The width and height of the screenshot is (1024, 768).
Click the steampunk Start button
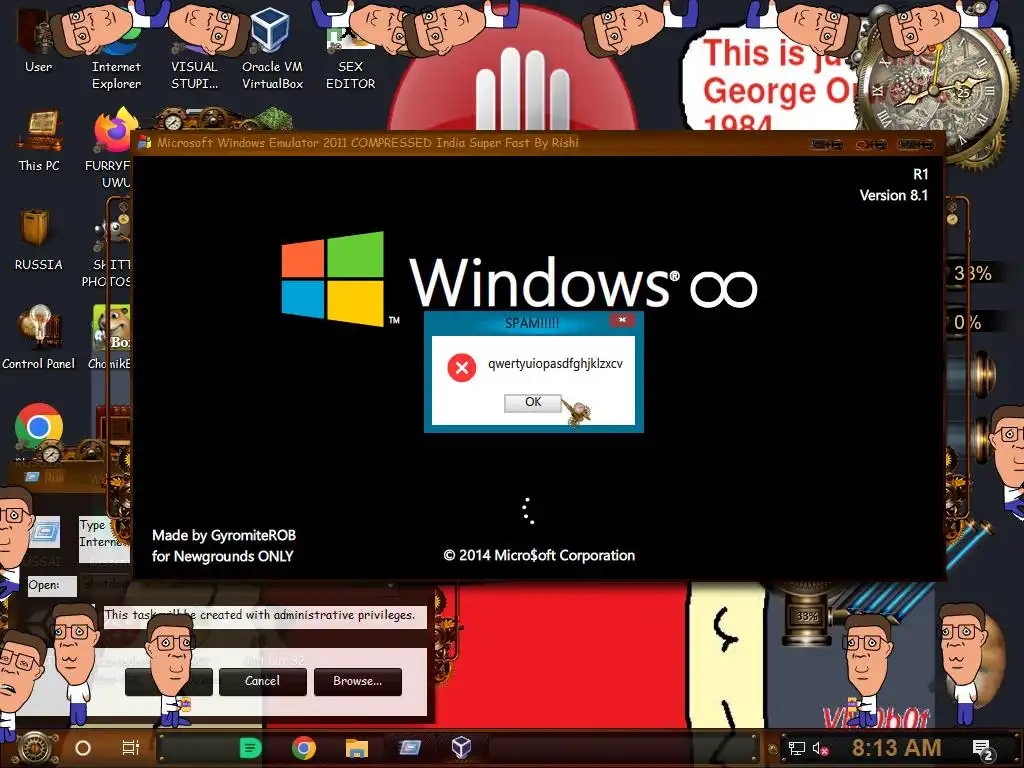tap(36, 748)
